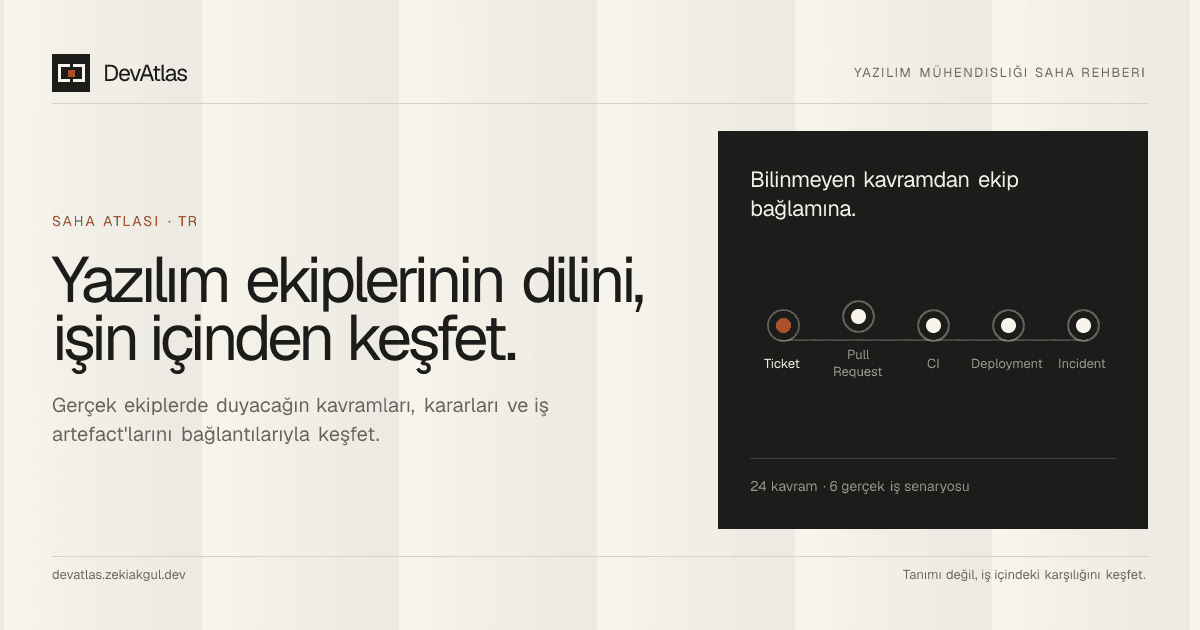The height and width of the screenshot is (630, 1200).
Task: Click the footer tagline Tanımı değil
Action: pos(1024,575)
